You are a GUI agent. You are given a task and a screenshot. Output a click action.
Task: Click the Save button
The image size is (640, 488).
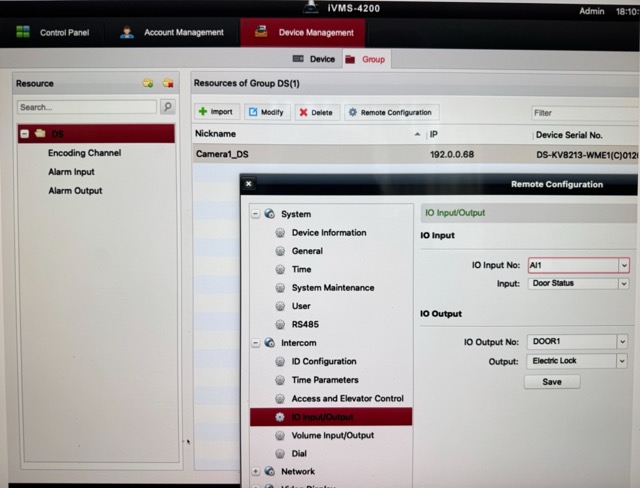coord(551,382)
